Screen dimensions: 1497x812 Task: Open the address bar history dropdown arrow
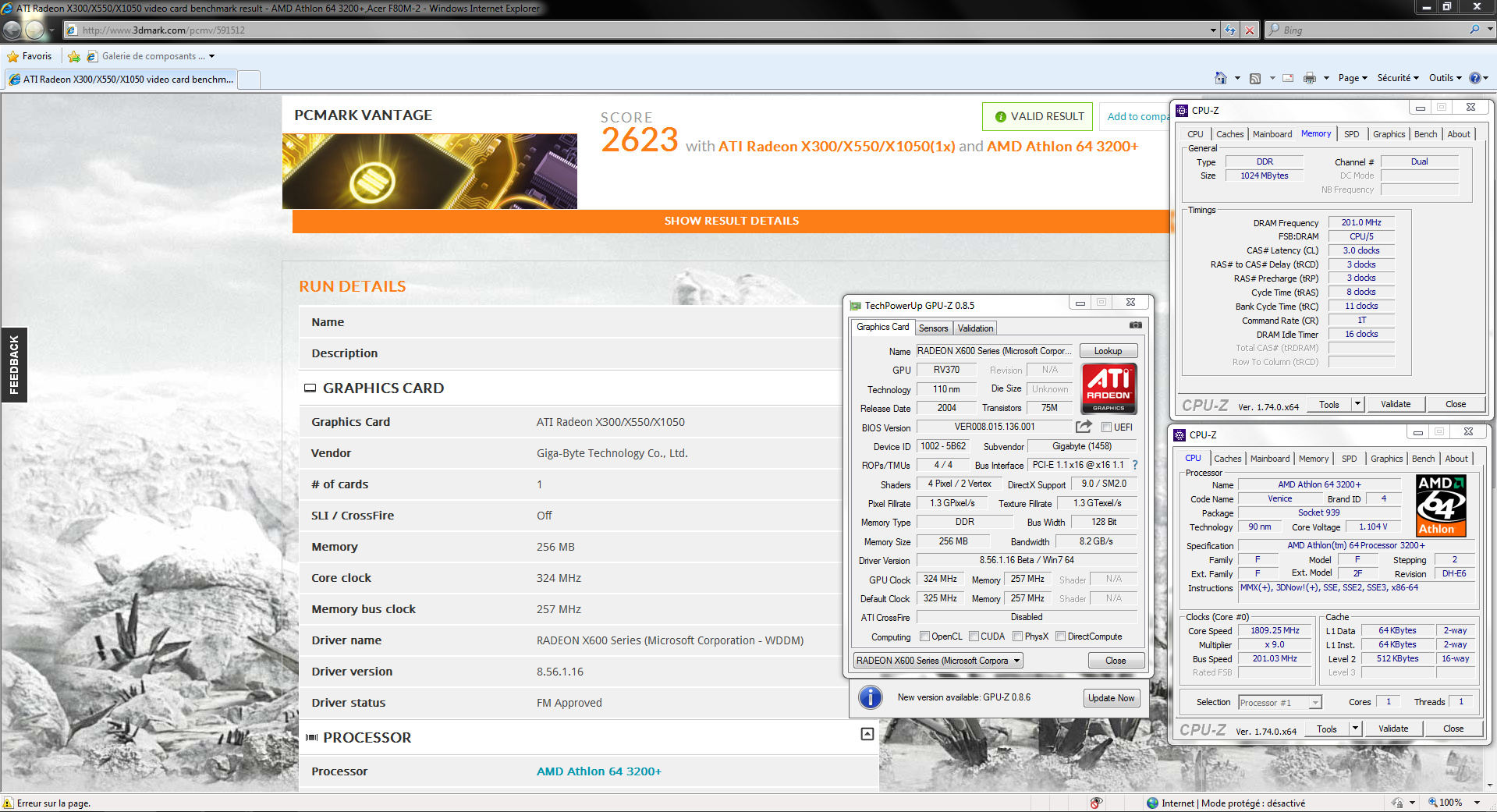pos(1213,30)
